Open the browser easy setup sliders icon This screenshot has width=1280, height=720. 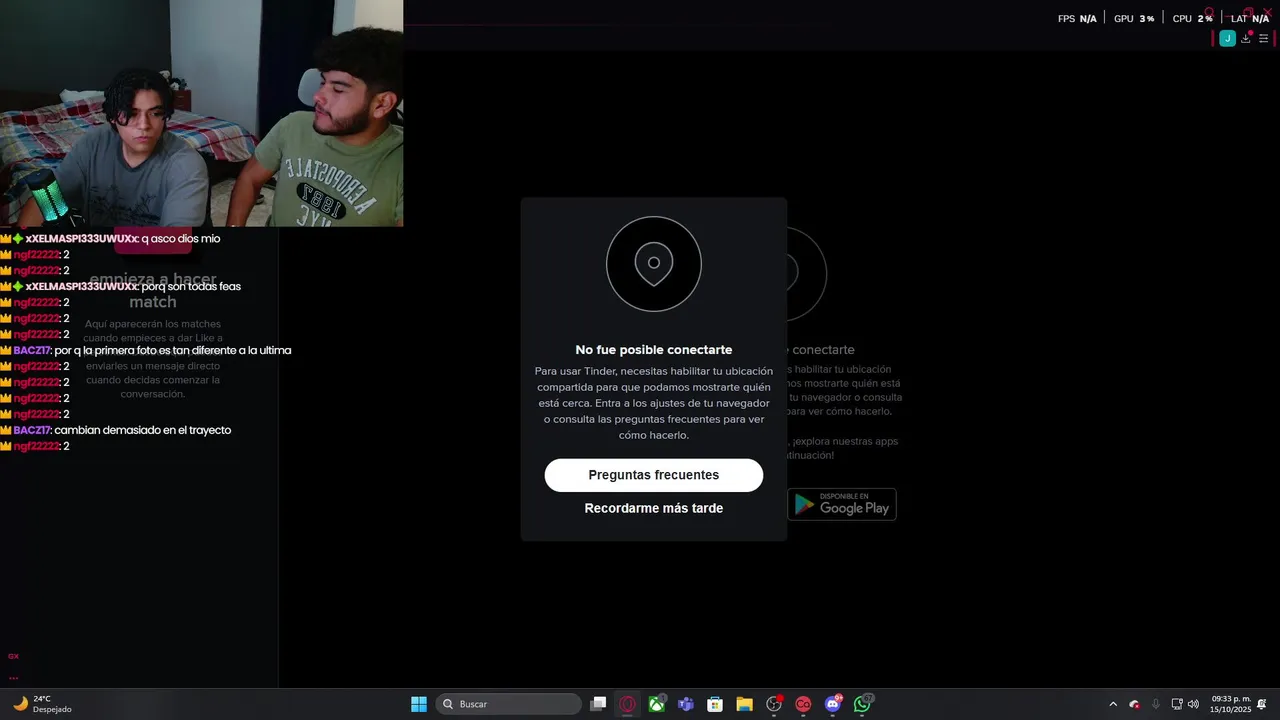[1263, 39]
